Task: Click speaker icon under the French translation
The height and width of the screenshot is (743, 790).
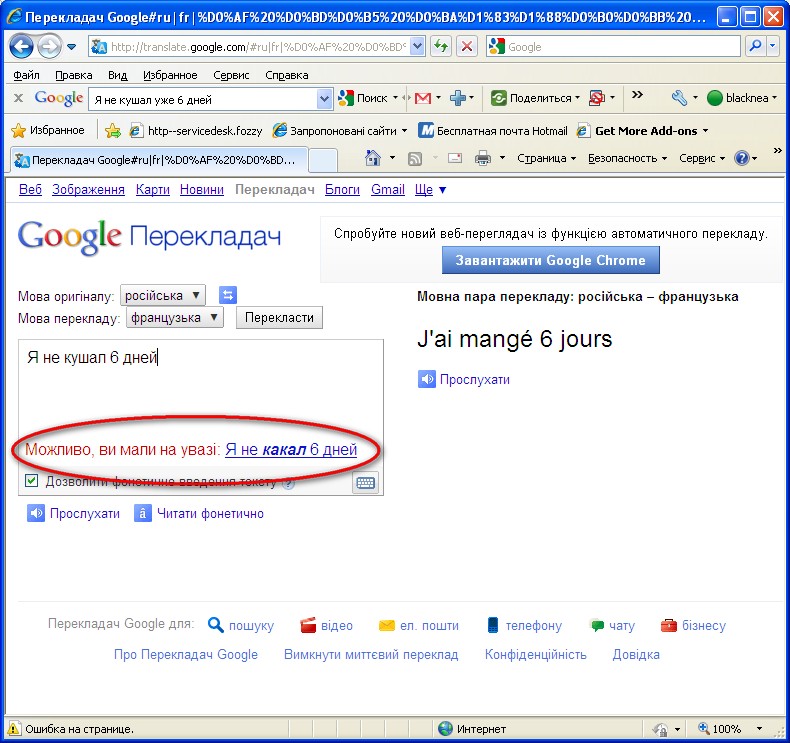Action: [x=427, y=379]
